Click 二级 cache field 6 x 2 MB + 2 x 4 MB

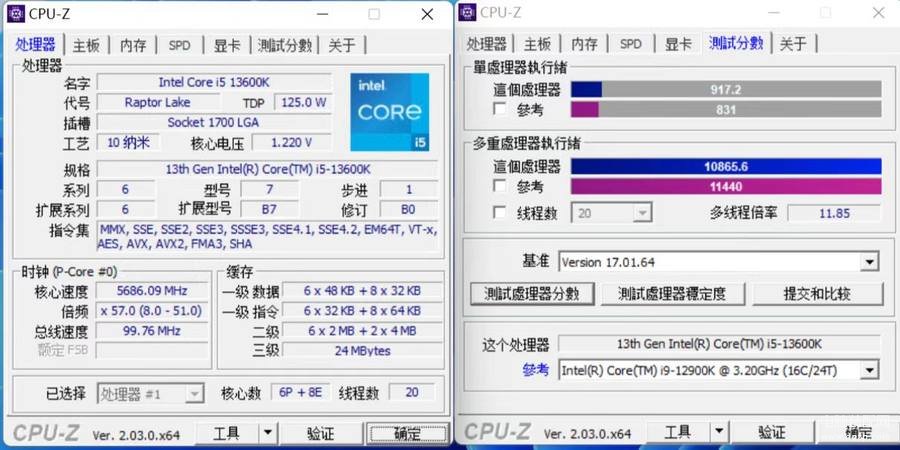[x=363, y=331]
